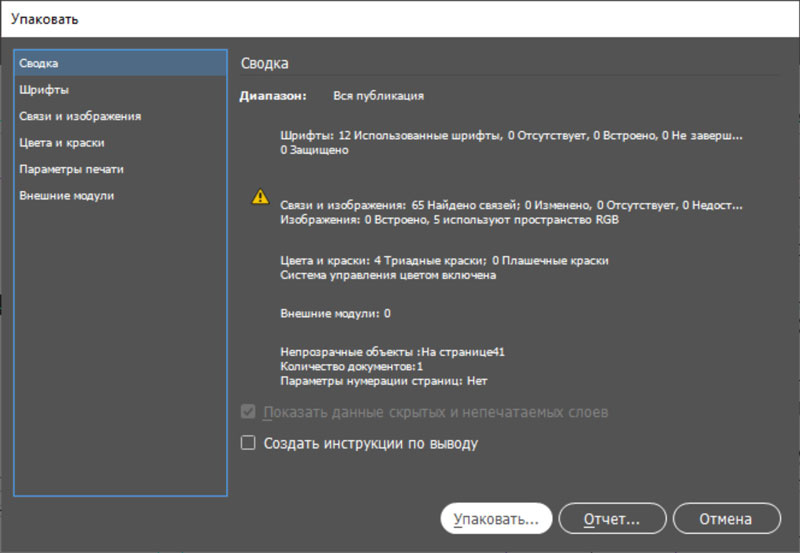Enable Создать инструкции по выводу checkbox
Viewport: 800px width, 553px height.
pyautogui.click(x=249, y=443)
